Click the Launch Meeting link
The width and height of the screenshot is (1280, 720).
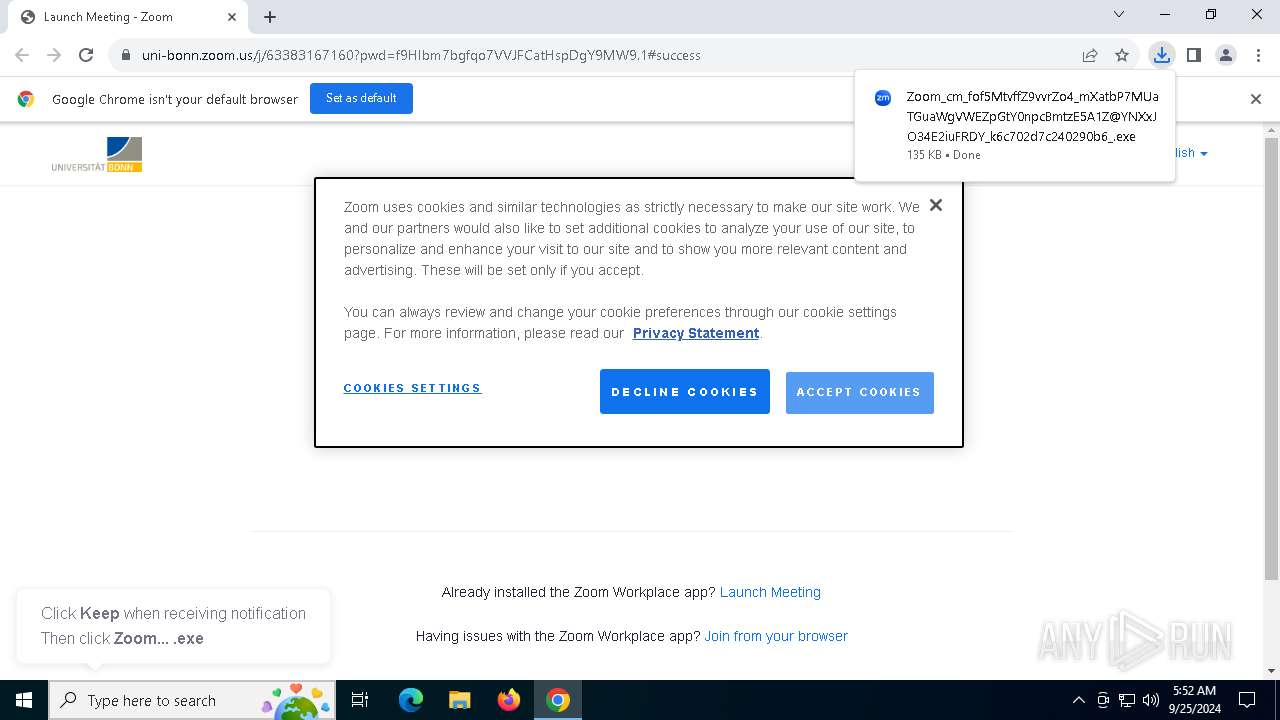pyautogui.click(x=770, y=592)
